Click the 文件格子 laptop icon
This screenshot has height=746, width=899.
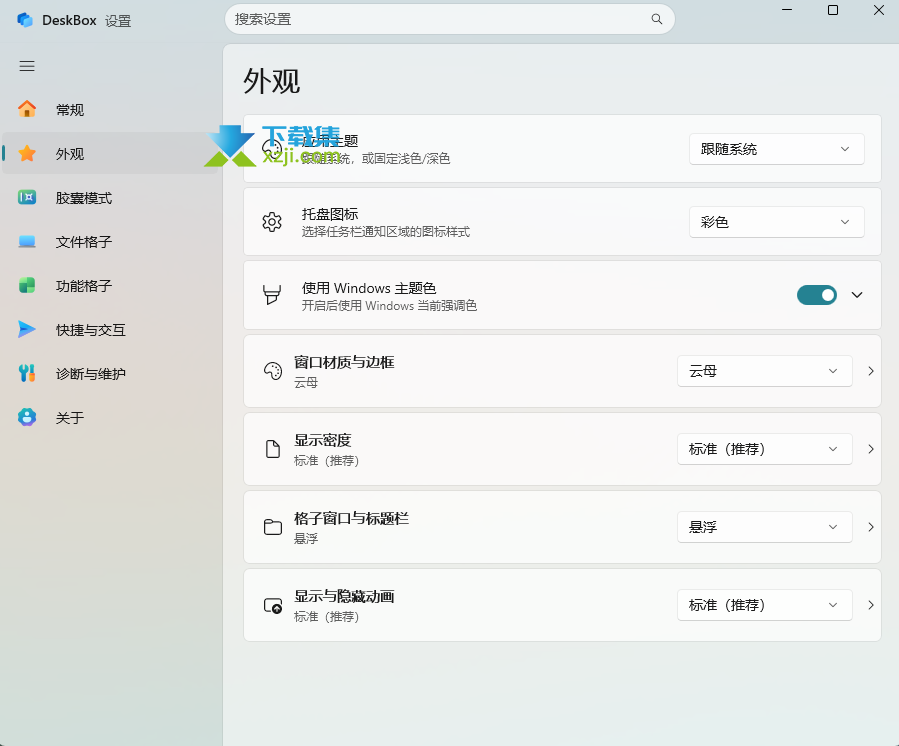click(27, 241)
